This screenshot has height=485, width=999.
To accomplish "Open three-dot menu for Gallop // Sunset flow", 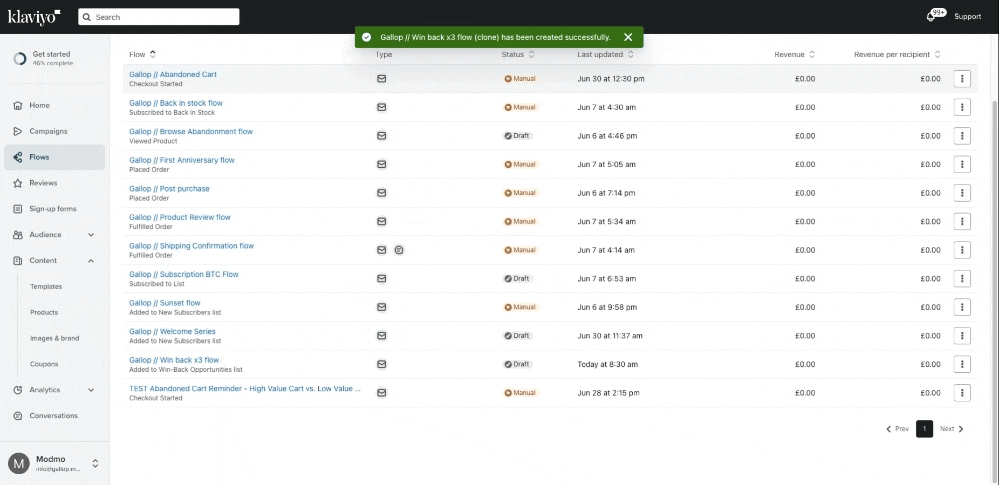I will click(x=962, y=307).
